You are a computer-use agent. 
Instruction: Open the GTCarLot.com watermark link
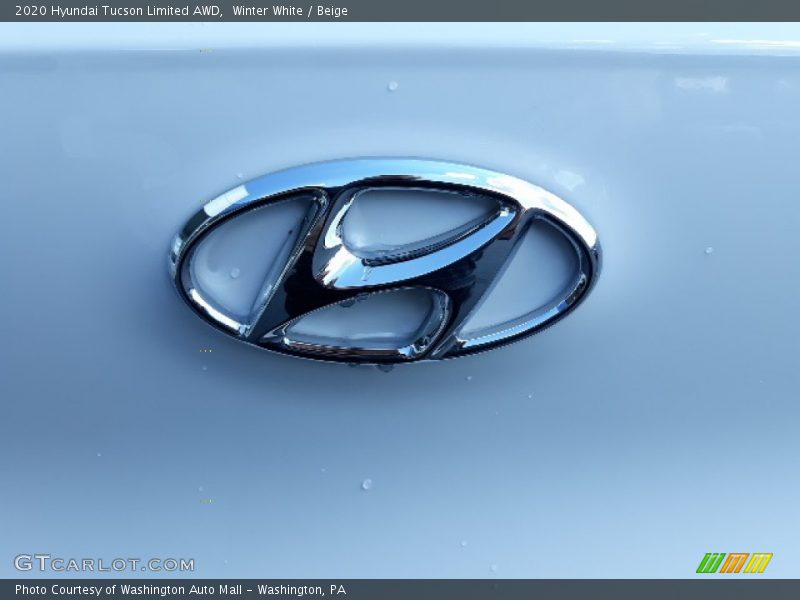click(104, 563)
